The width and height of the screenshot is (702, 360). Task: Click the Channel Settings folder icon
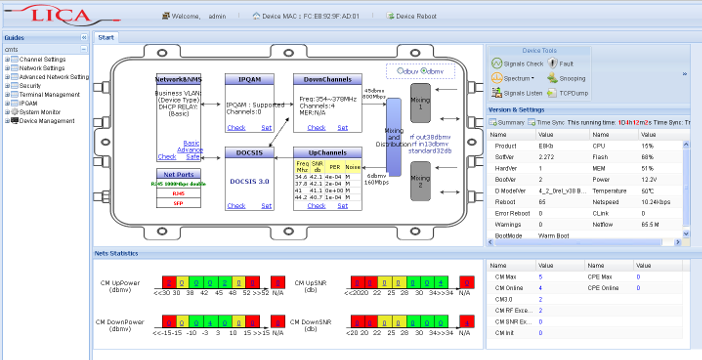(x=15, y=59)
